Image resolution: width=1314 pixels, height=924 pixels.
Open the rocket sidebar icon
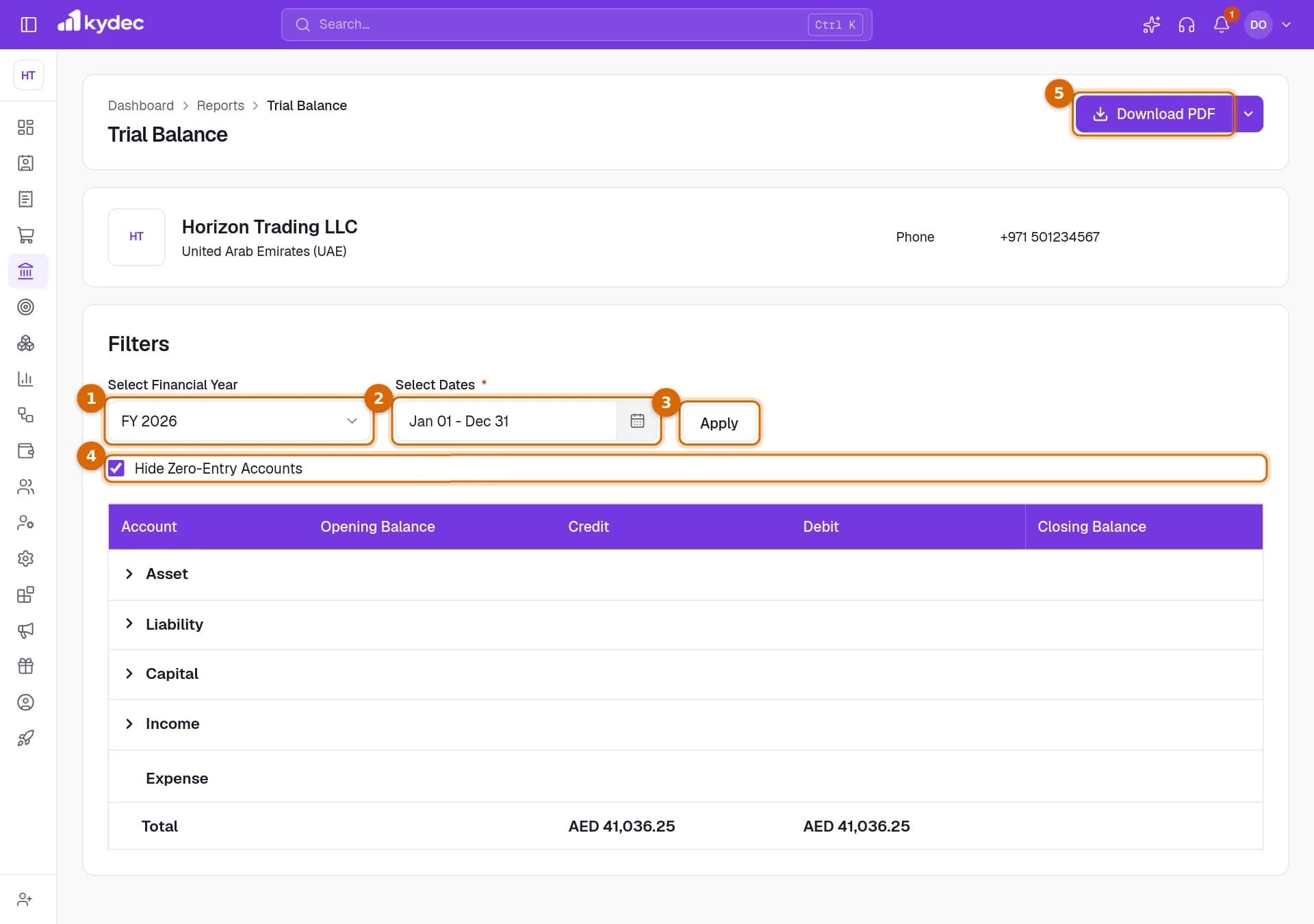click(25, 738)
